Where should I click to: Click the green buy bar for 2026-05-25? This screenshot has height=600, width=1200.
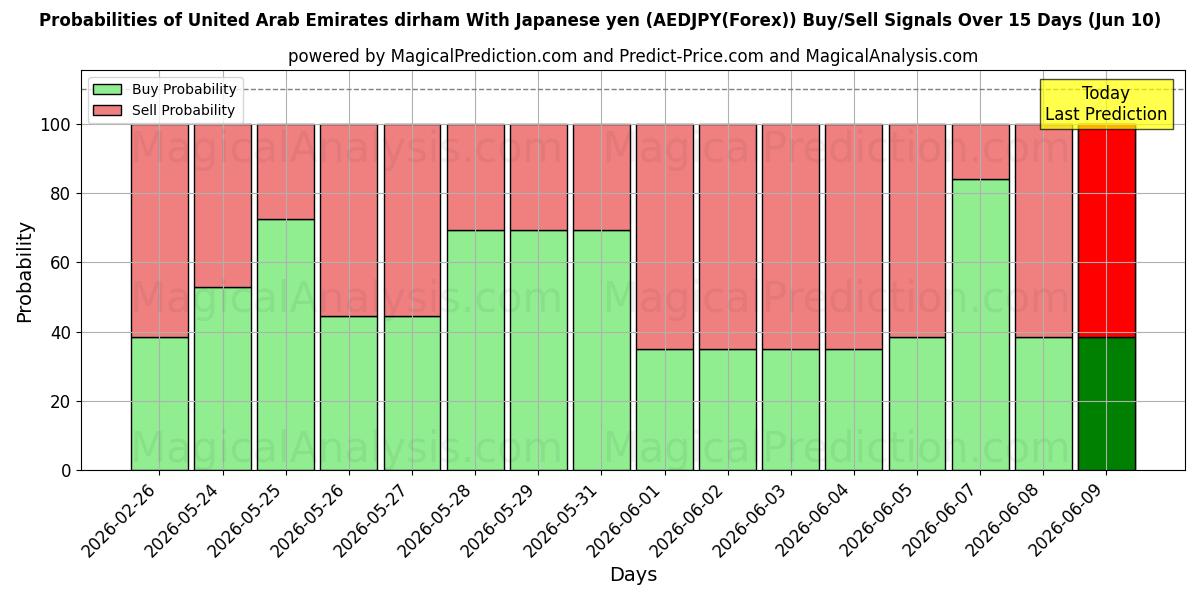click(x=286, y=345)
